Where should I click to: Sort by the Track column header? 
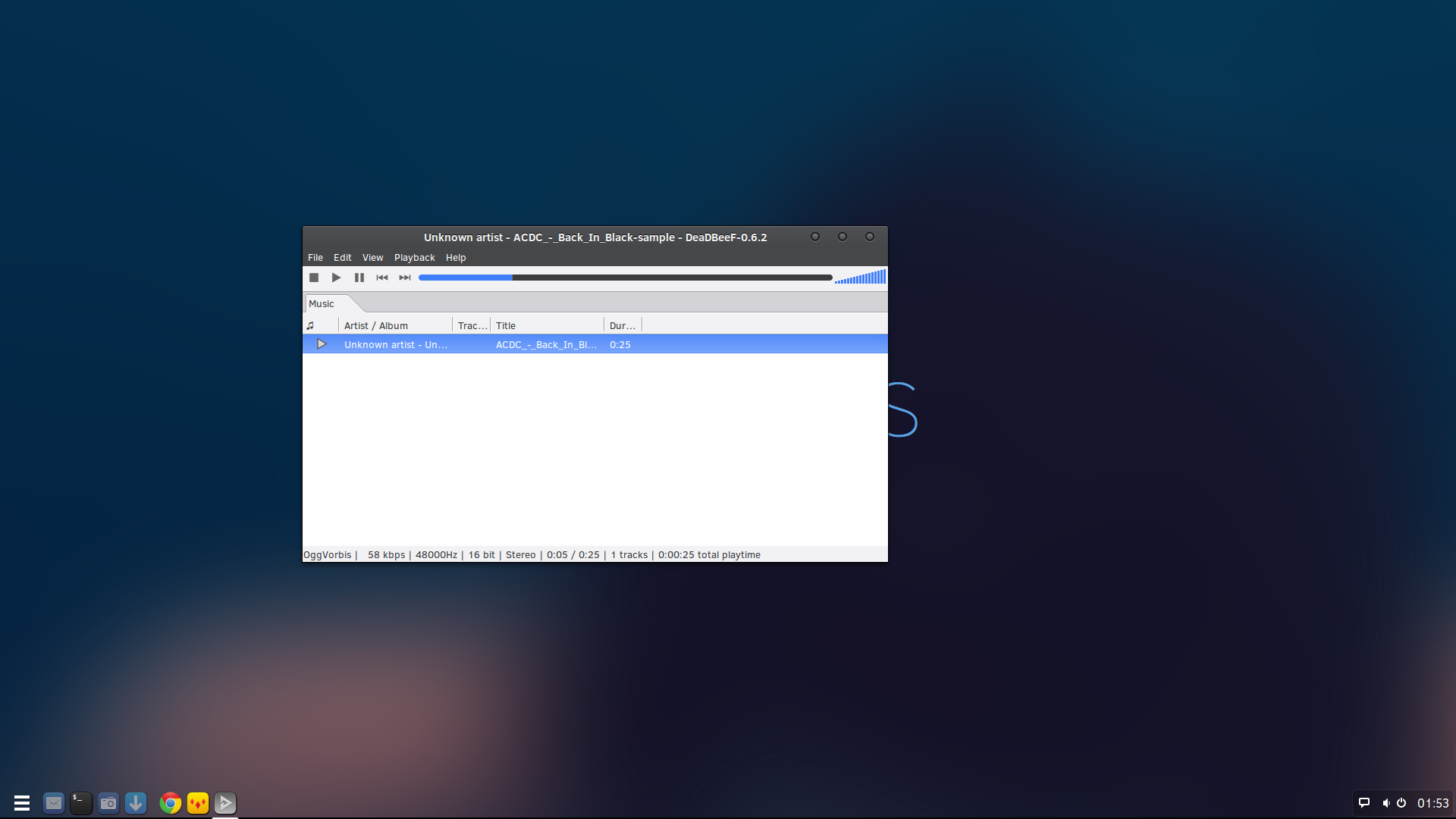click(x=472, y=326)
